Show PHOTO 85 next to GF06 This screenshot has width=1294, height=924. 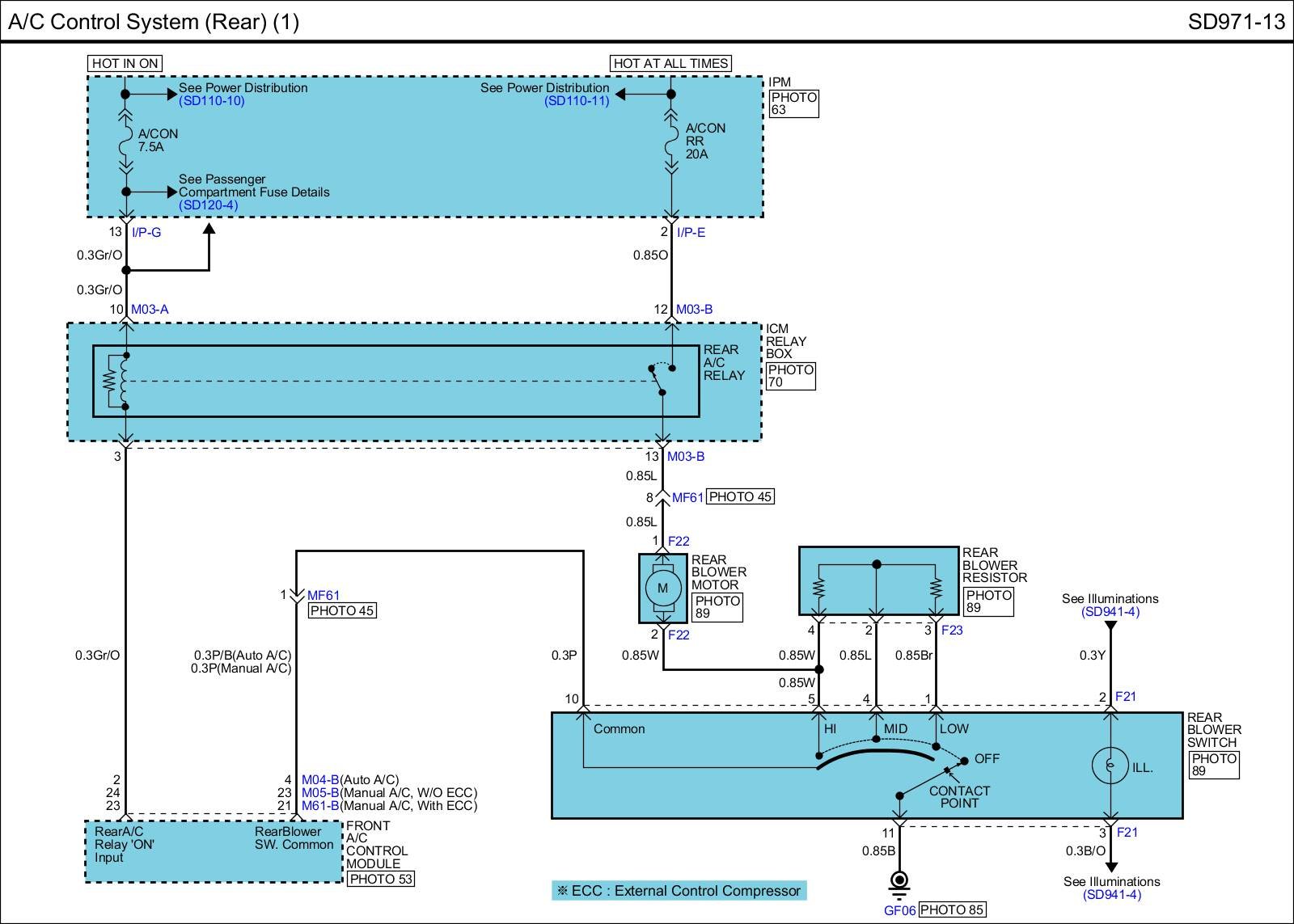point(952,909)
